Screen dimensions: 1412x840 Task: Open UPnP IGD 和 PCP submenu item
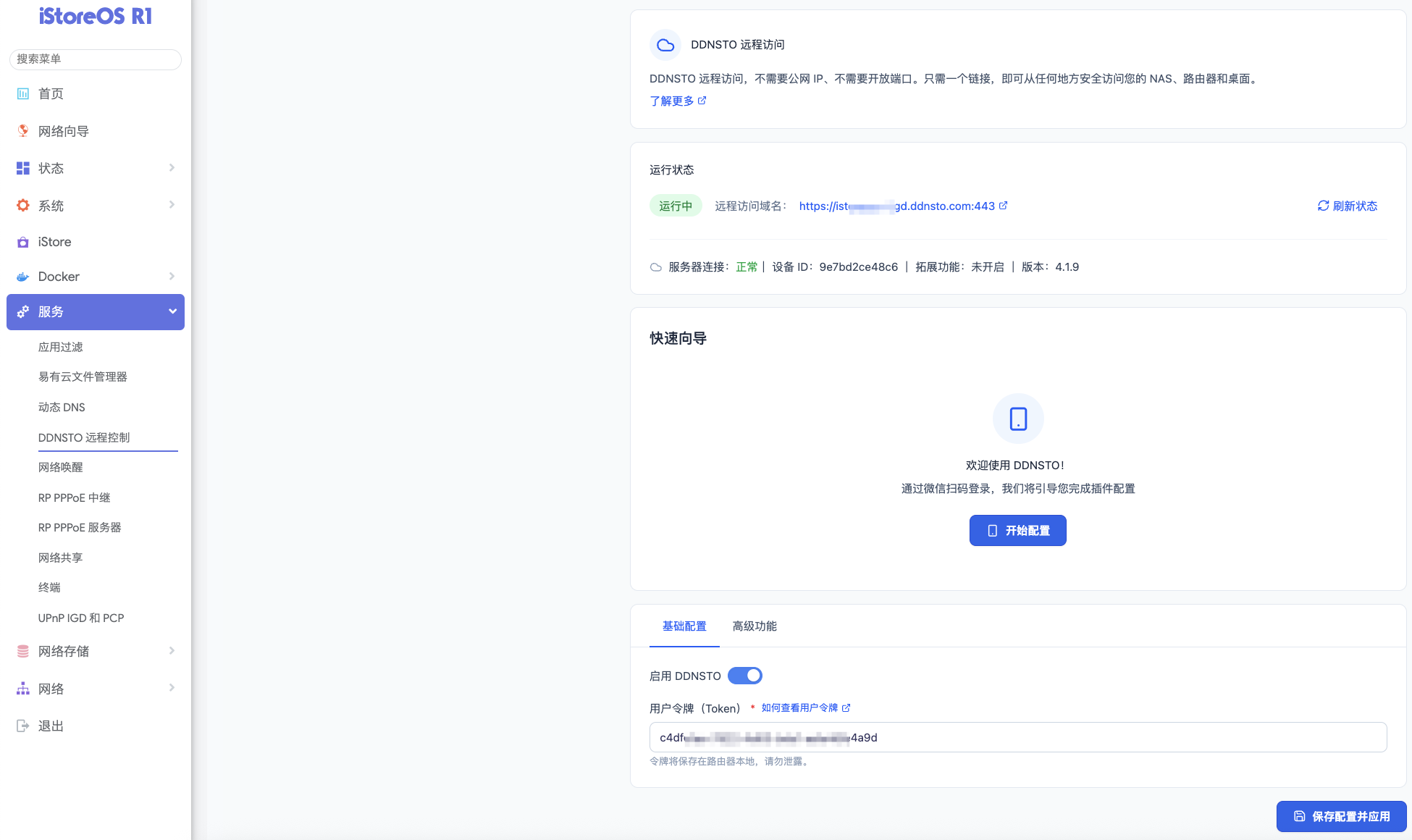[x=81, y=618]
